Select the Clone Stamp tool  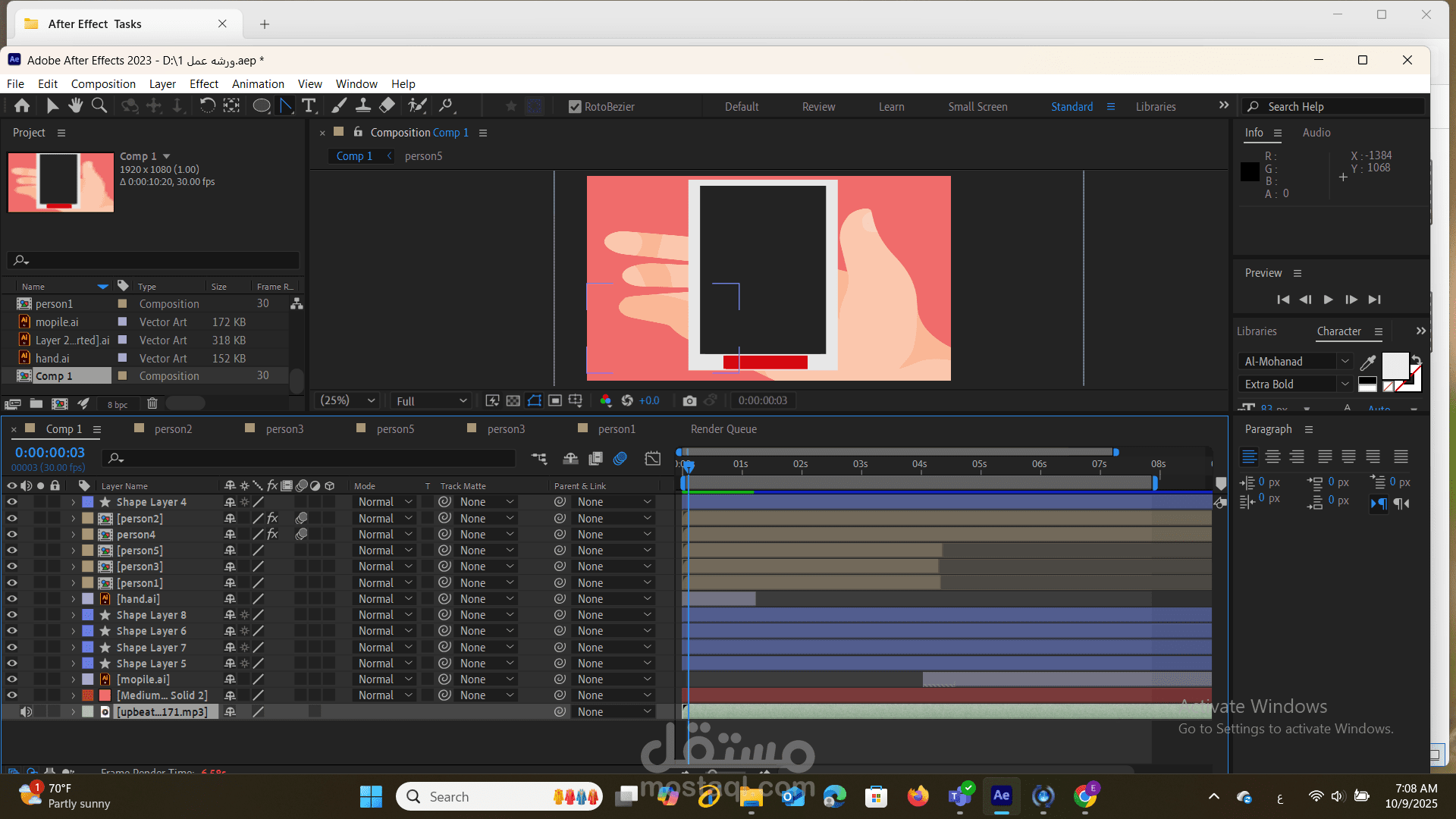[363, 106]
